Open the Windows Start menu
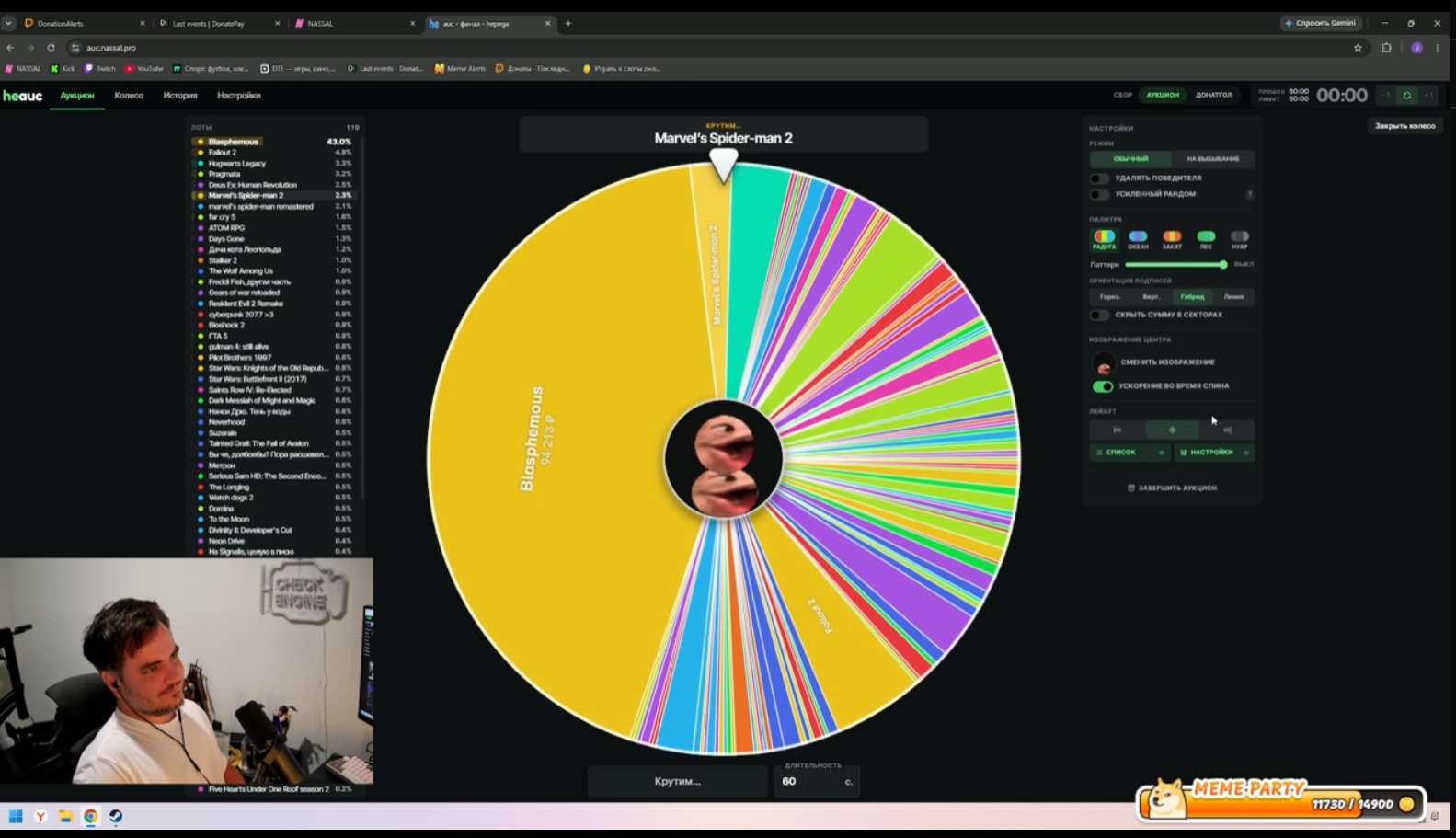 [16, 816]
